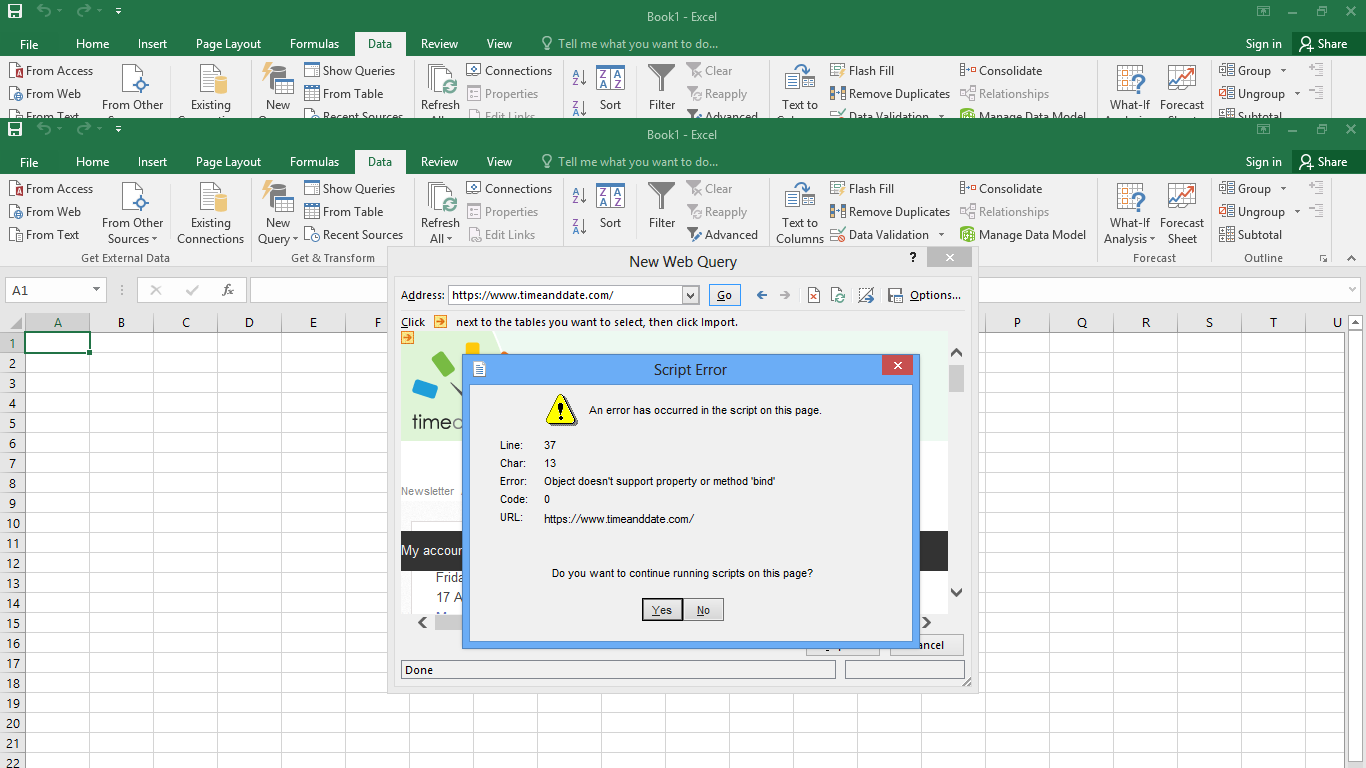Switch to Review tab in lower ribbon

coord(439,162)
